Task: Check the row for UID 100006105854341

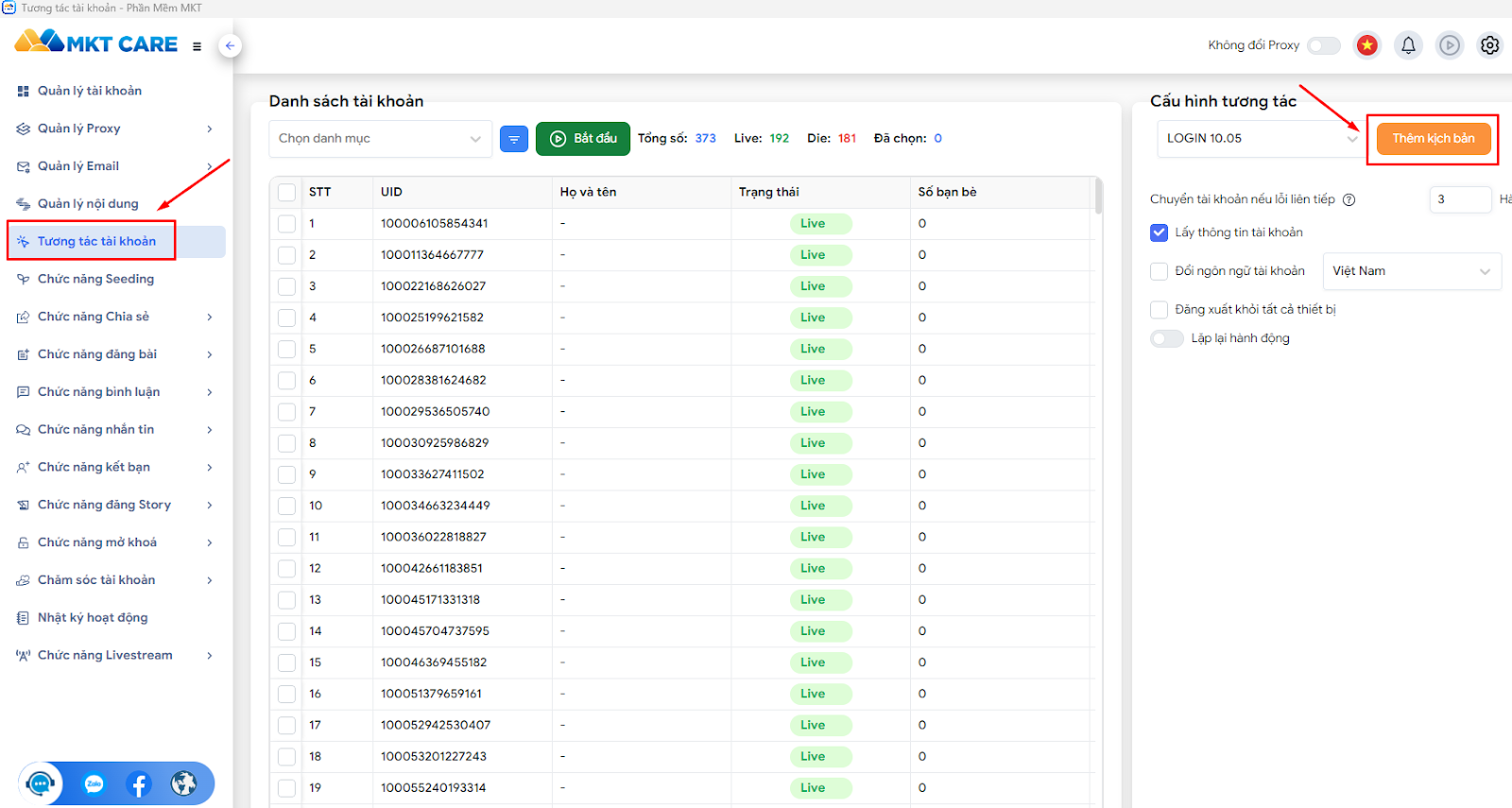Action: click(x=287, y=224)
